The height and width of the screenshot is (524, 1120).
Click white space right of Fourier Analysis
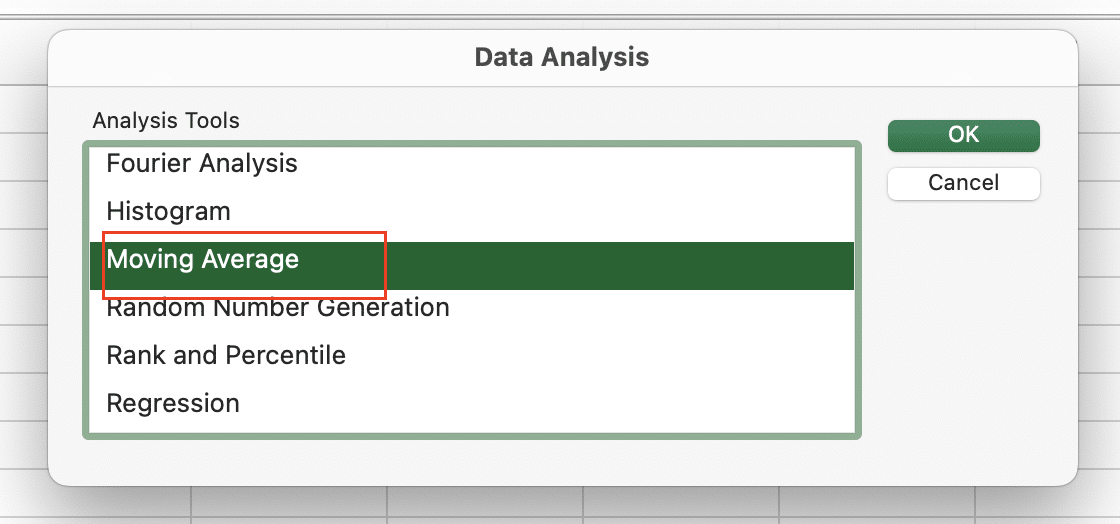pos(571,163)
